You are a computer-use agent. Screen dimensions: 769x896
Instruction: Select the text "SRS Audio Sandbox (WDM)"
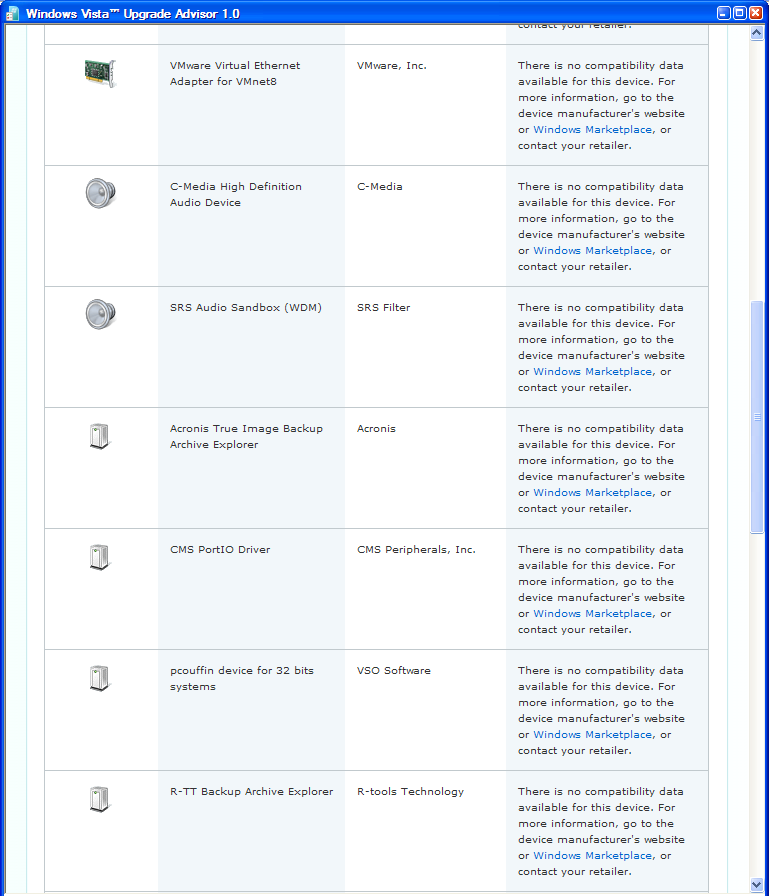(246, 308)
